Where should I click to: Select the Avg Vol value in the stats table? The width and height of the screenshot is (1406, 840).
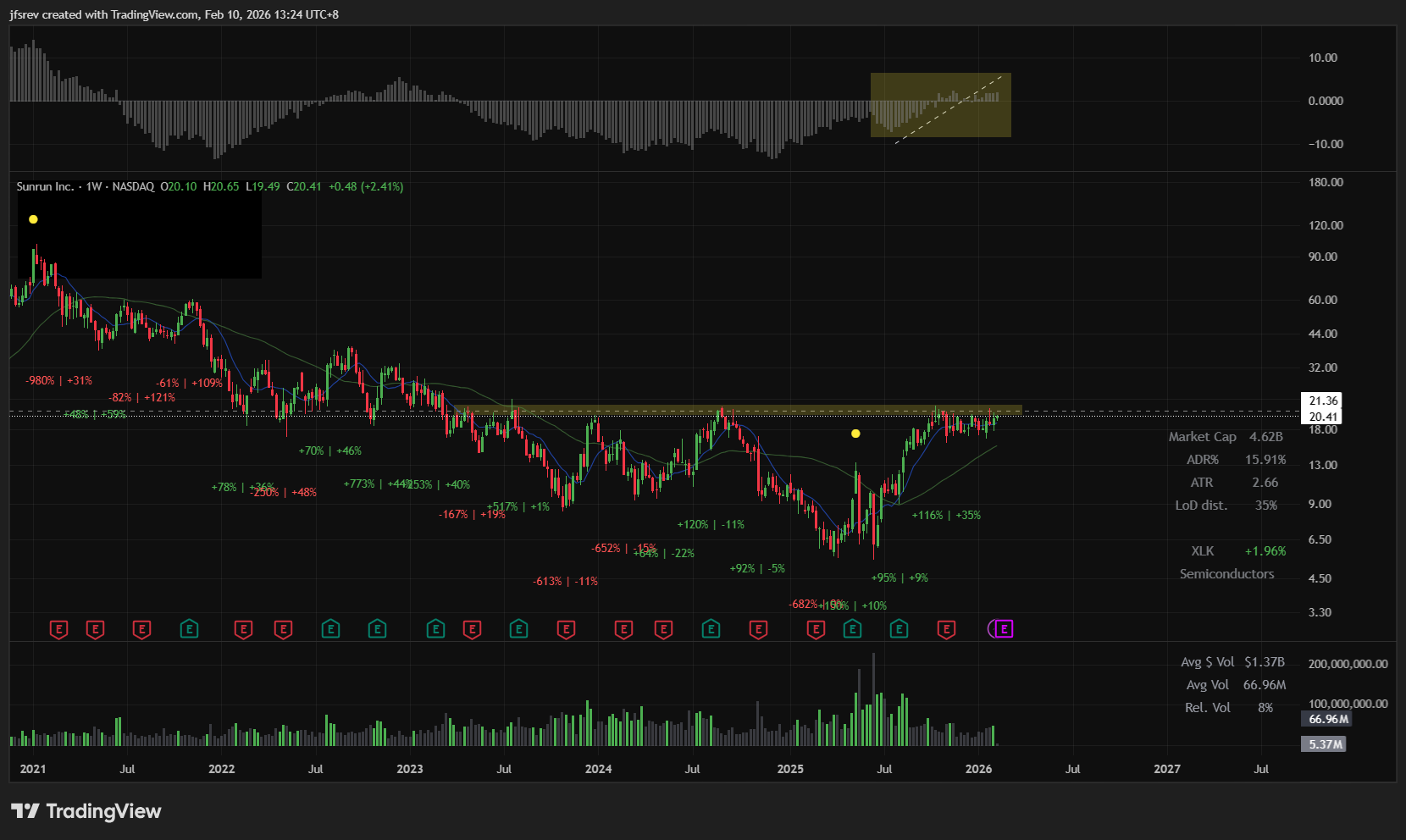tap(1265, 685)
